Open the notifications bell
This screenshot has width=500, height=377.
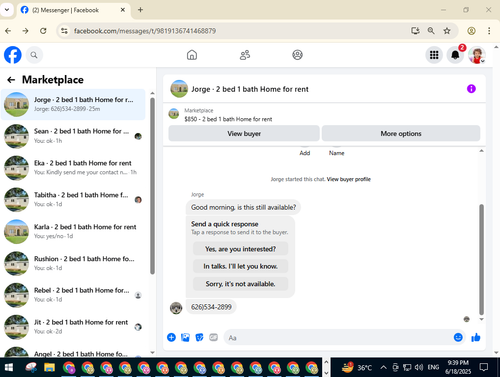pos(455,55)
